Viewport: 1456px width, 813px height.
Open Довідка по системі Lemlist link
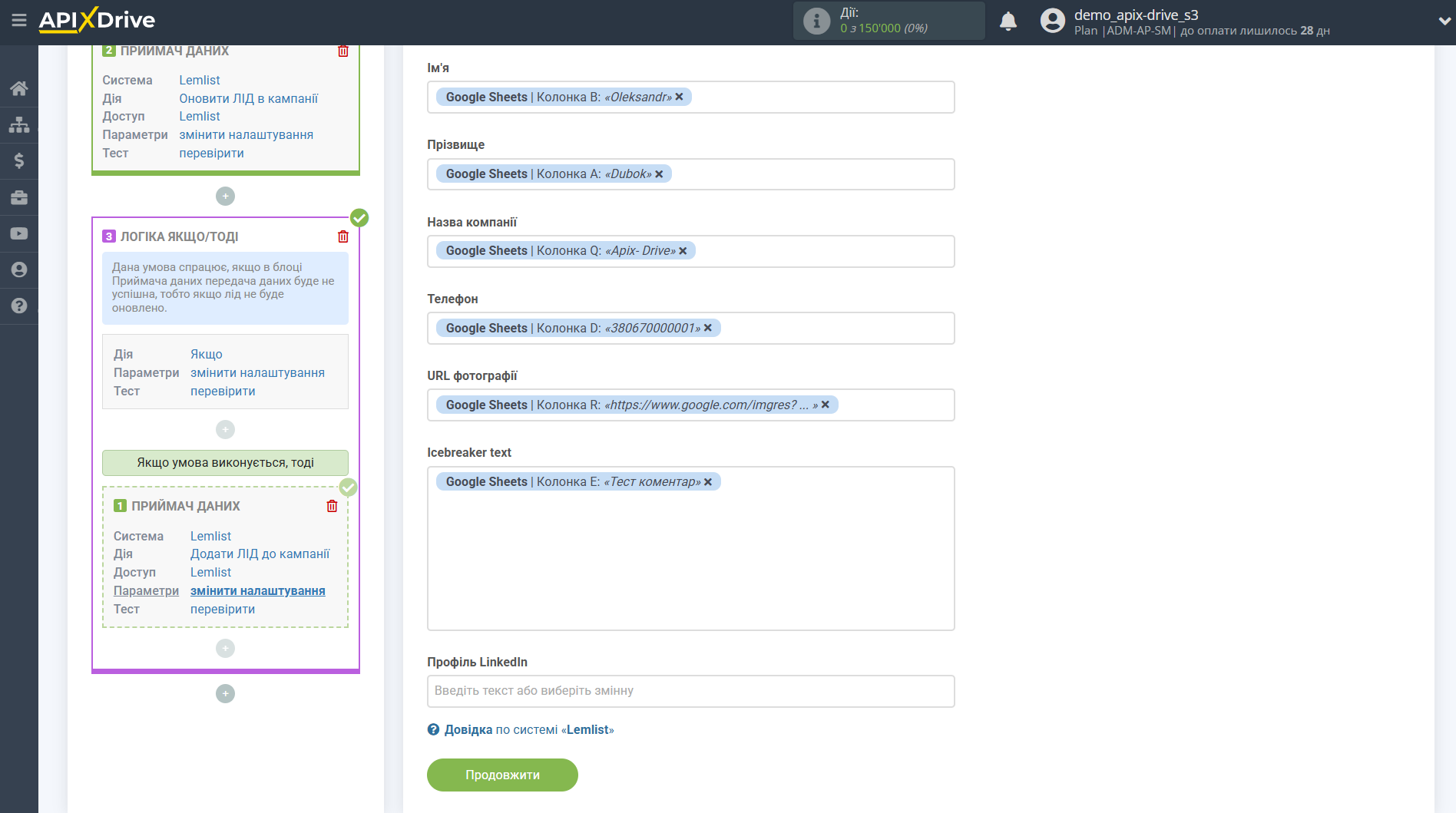pyautogui.click(x=529, y=729)
